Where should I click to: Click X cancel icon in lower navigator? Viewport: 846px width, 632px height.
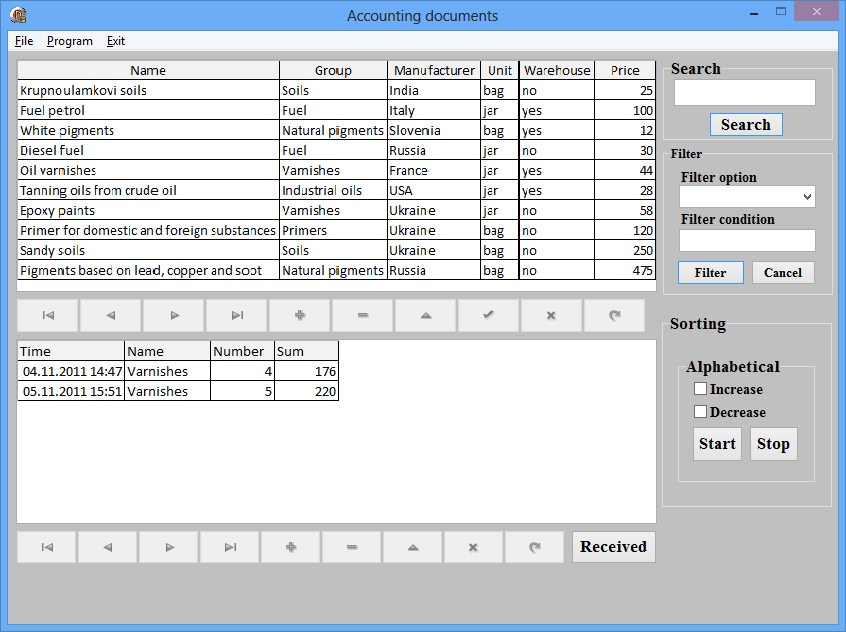[x=474, y=547]
